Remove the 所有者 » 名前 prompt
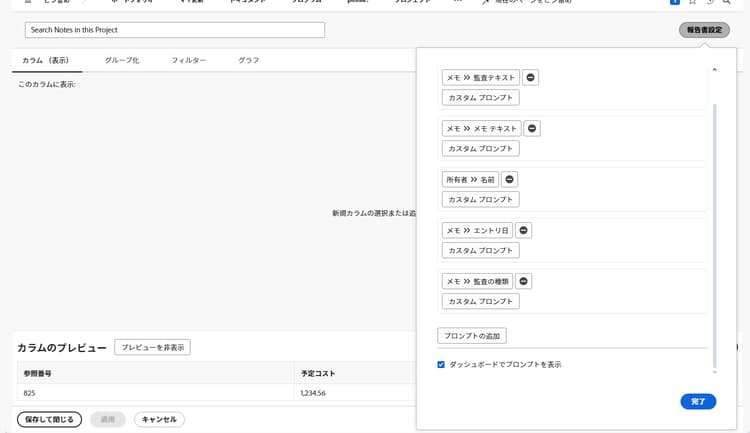The height and width of the screenshot is (433, 750). point(509,179)
